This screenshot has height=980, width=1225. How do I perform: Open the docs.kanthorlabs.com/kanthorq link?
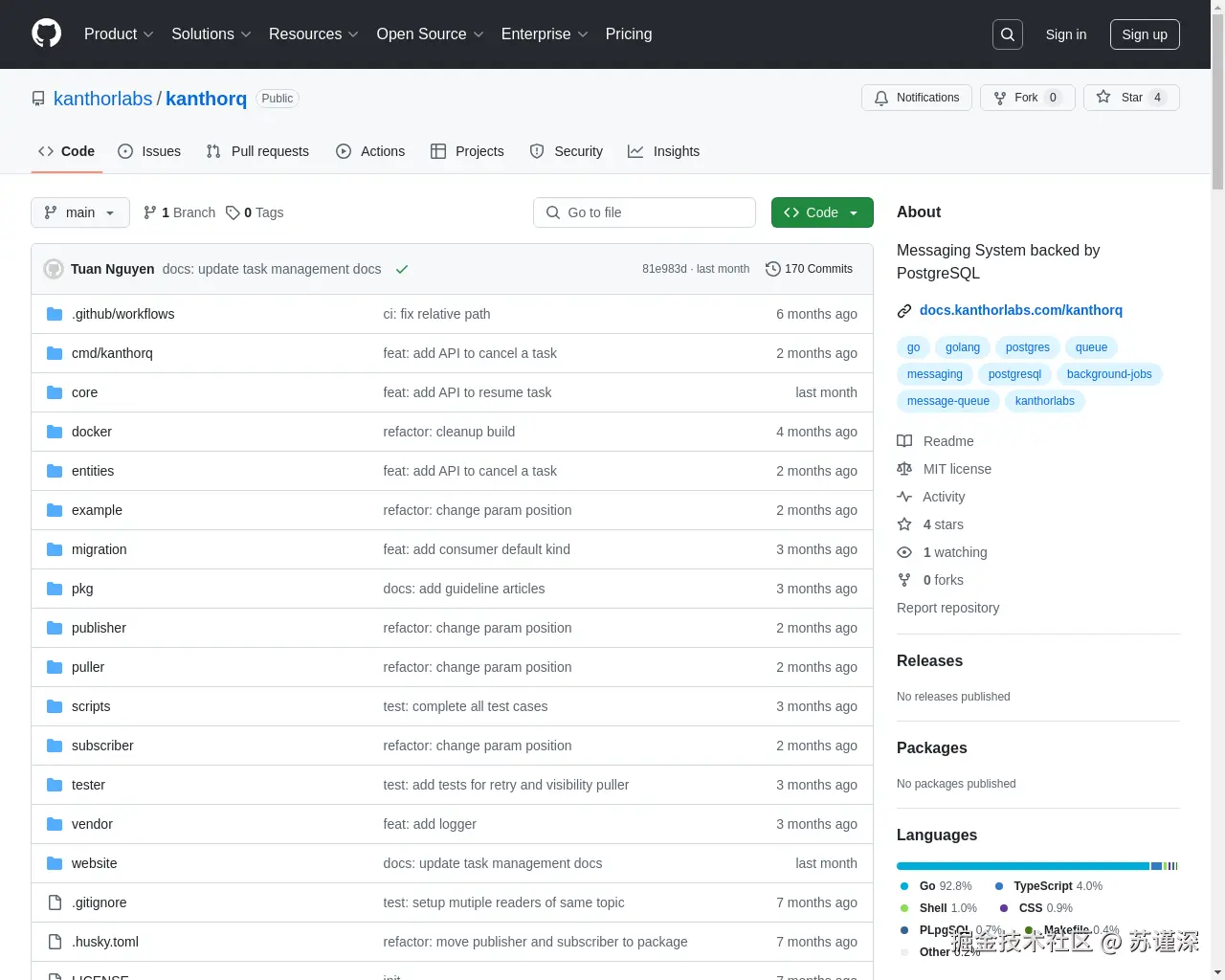pos(1020,310)
